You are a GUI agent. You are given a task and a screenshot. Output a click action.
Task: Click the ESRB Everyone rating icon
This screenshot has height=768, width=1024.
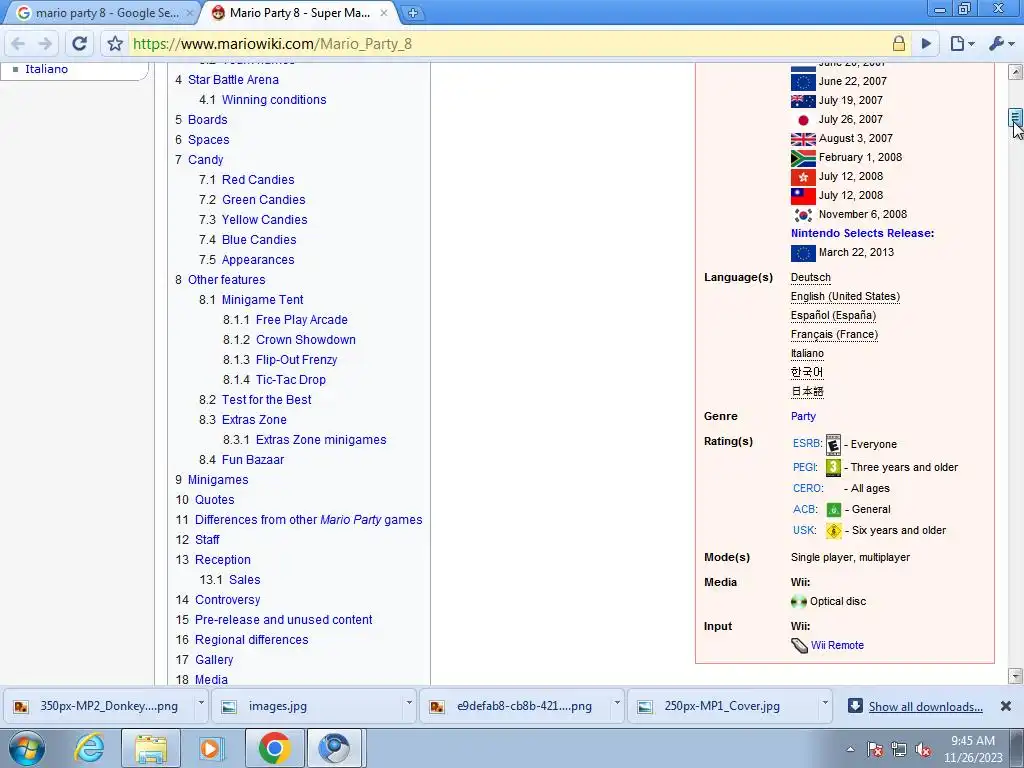(833, 445)
